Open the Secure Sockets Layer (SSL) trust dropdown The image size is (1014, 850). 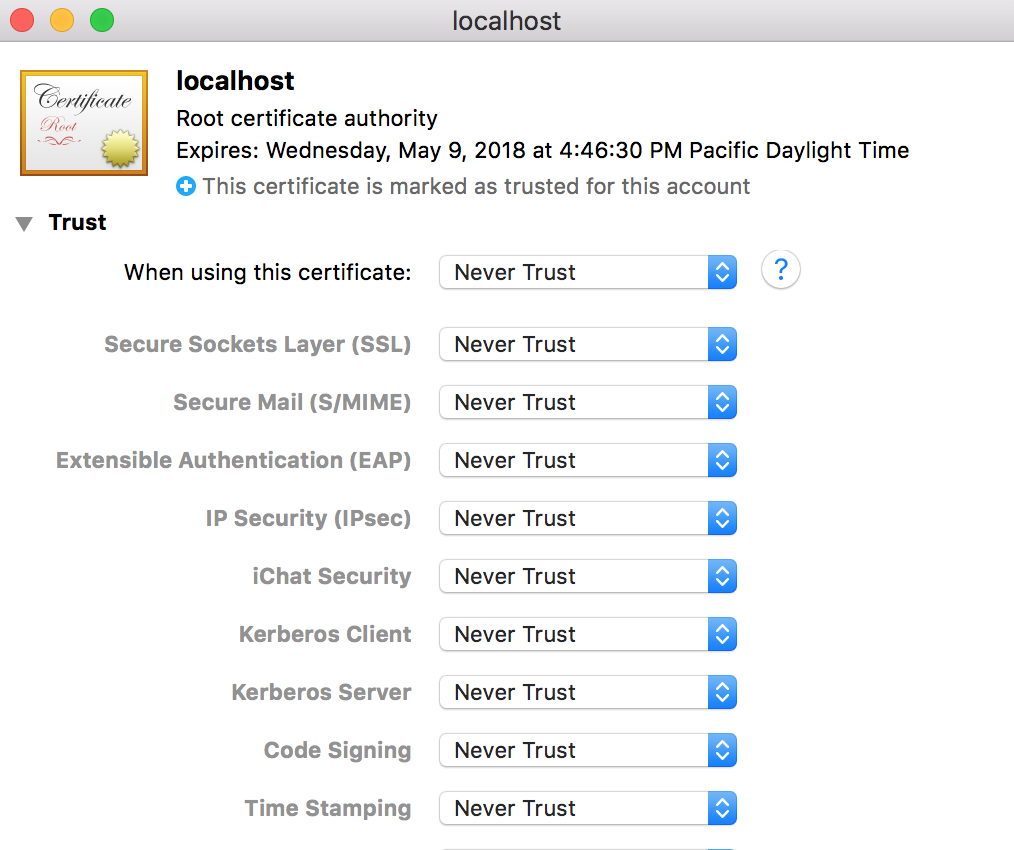click(x=588, y=344)
